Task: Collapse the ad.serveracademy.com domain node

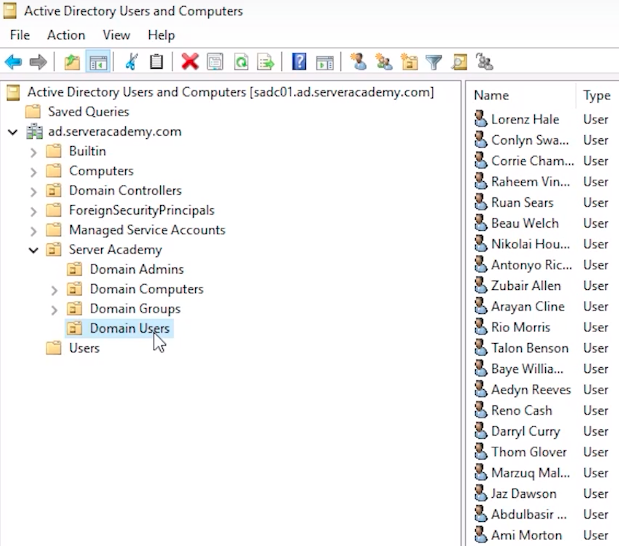Action: [13, 132]
